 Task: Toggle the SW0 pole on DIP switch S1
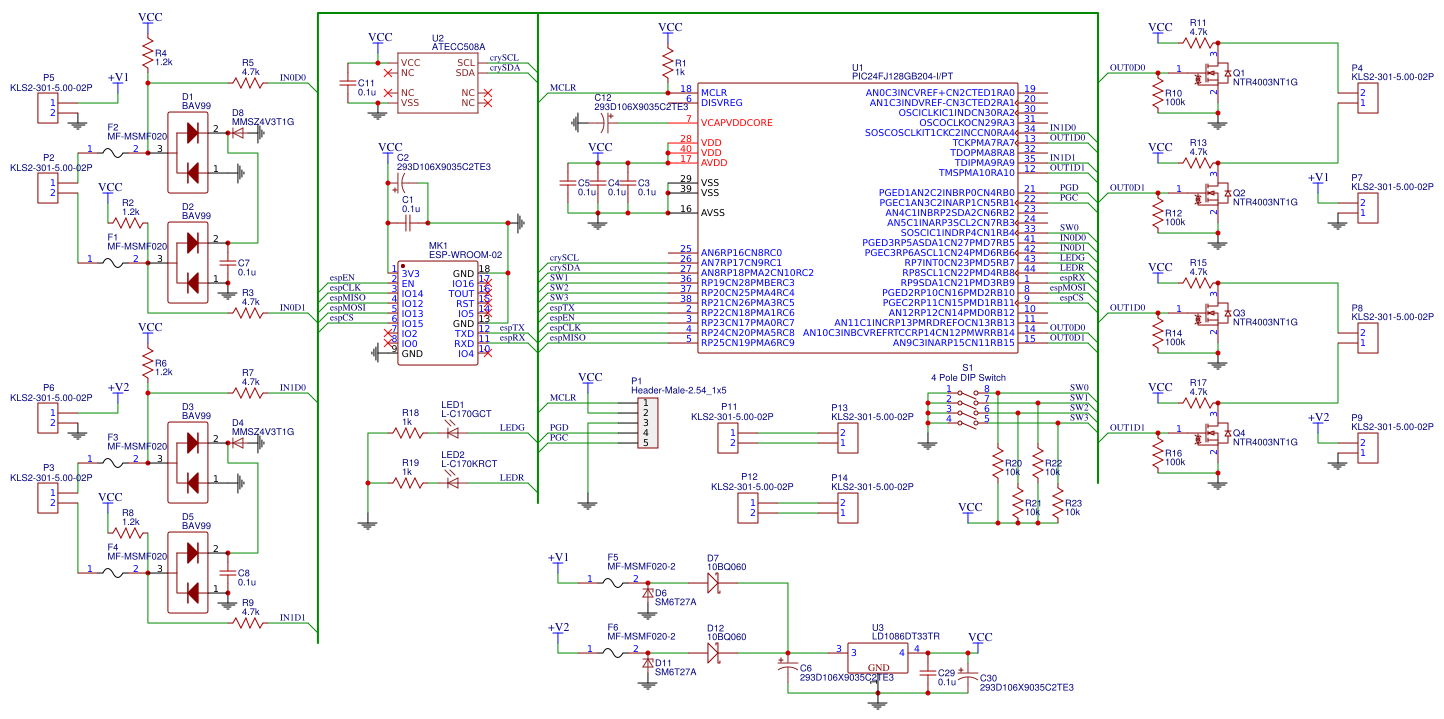(x=968, y=393)
